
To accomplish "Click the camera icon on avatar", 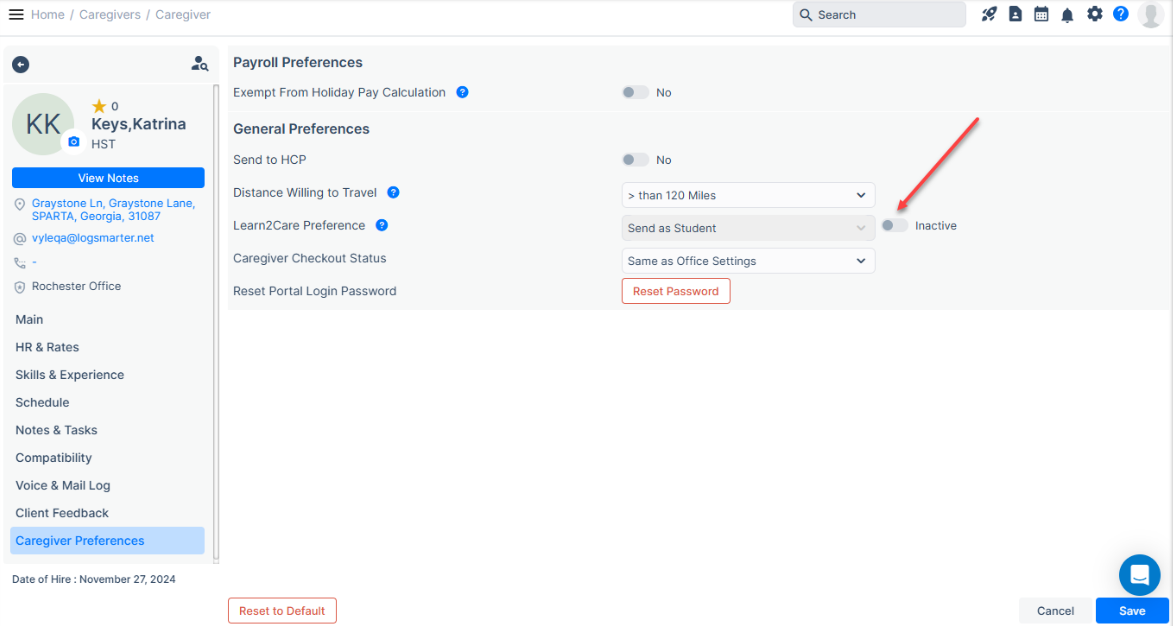I will pyautogui.click(x=73, y=142).
